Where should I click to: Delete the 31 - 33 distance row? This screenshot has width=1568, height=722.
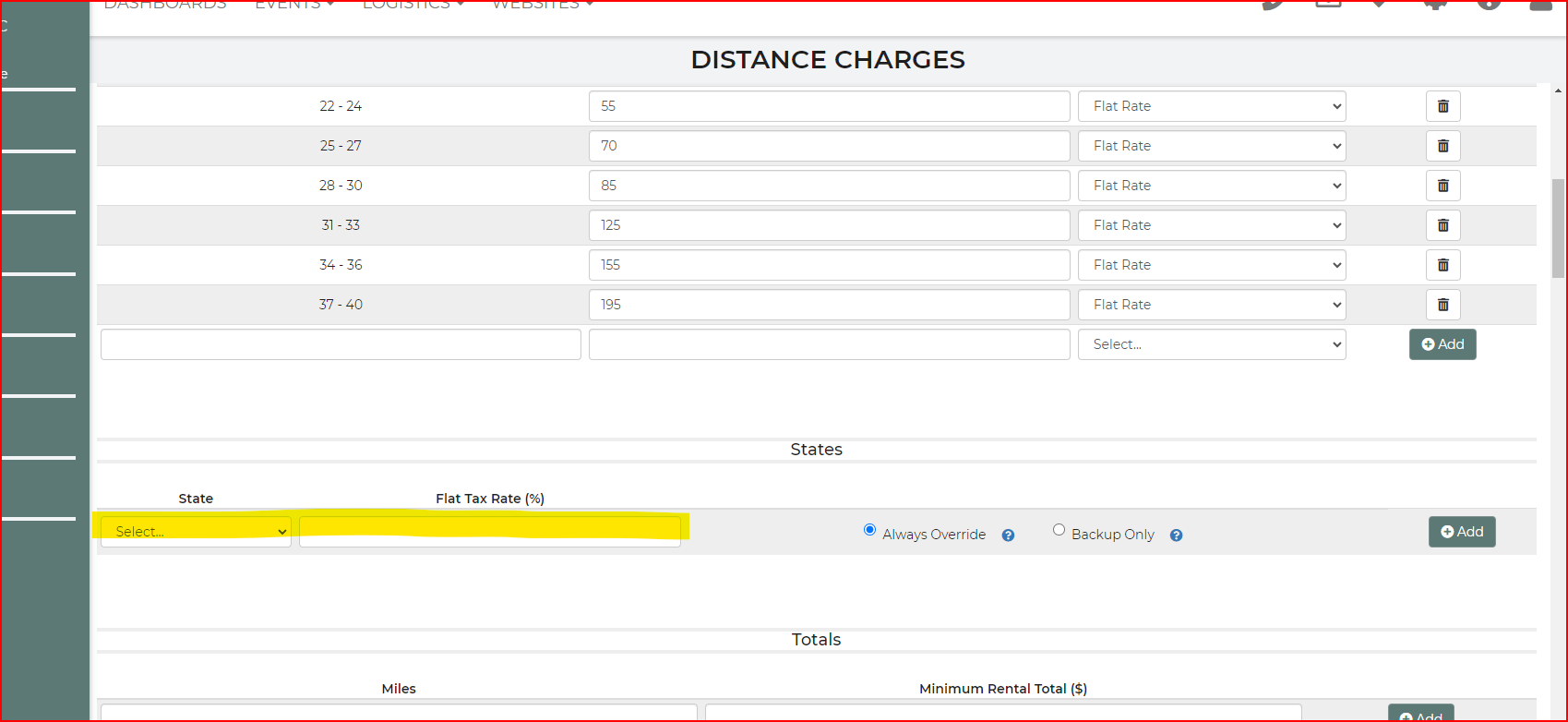pos(1442,225)
